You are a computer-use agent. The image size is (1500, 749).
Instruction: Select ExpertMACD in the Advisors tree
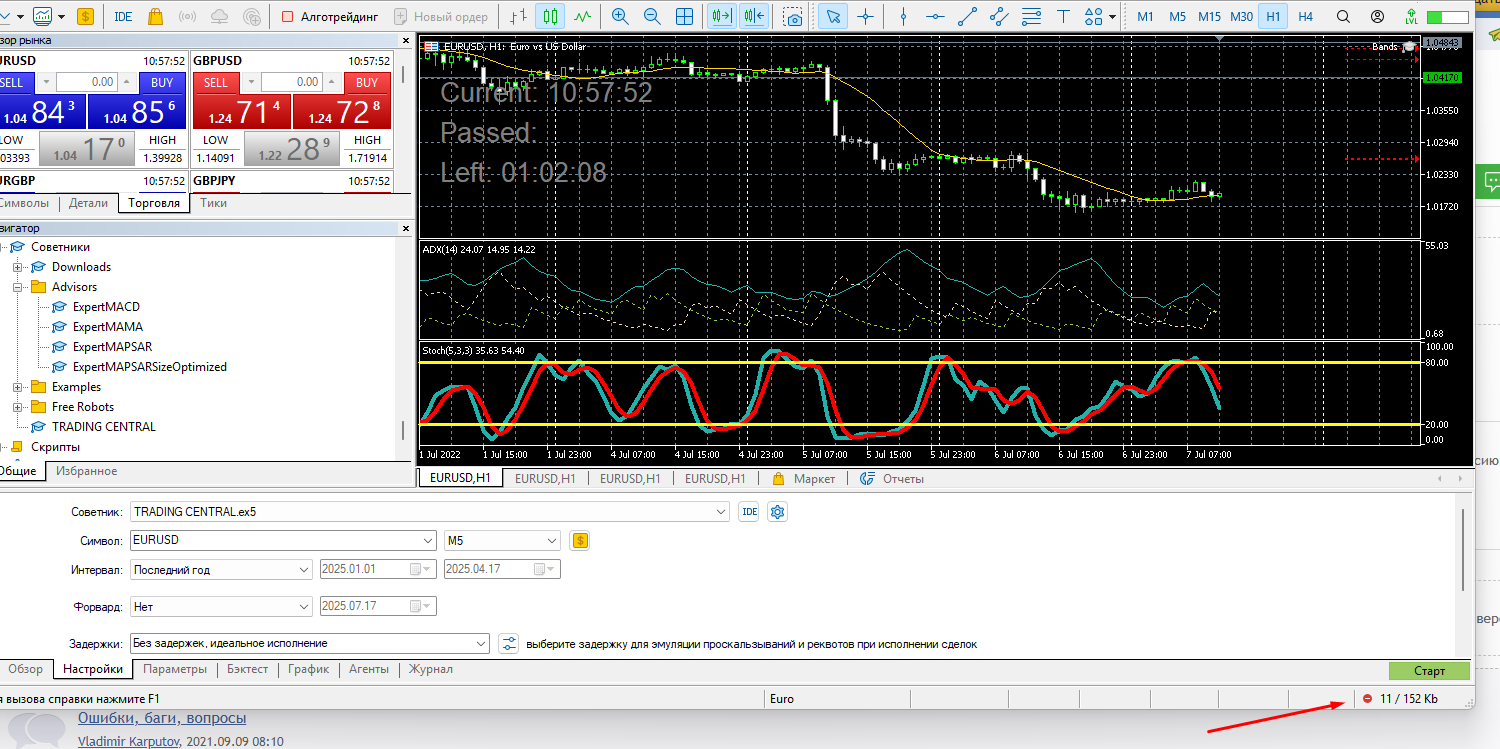click(x=105, y=307)
